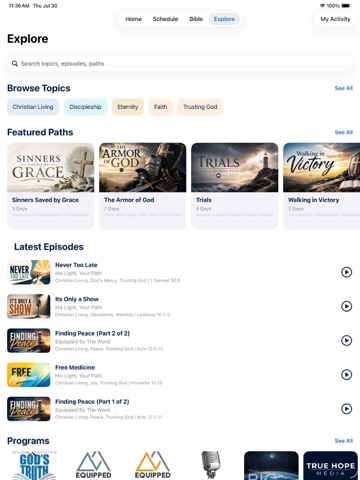
Task: Choose the Faith topic chip
Action: coord(160,107)
